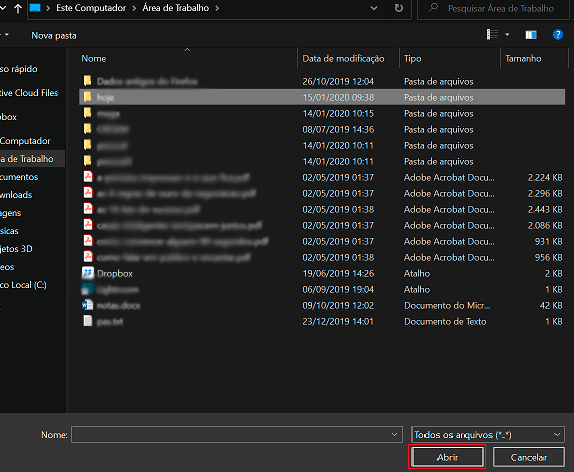Screen dimensions: 574x472
Task: Sort by Data de modificação column
Action: coord(343,59)
